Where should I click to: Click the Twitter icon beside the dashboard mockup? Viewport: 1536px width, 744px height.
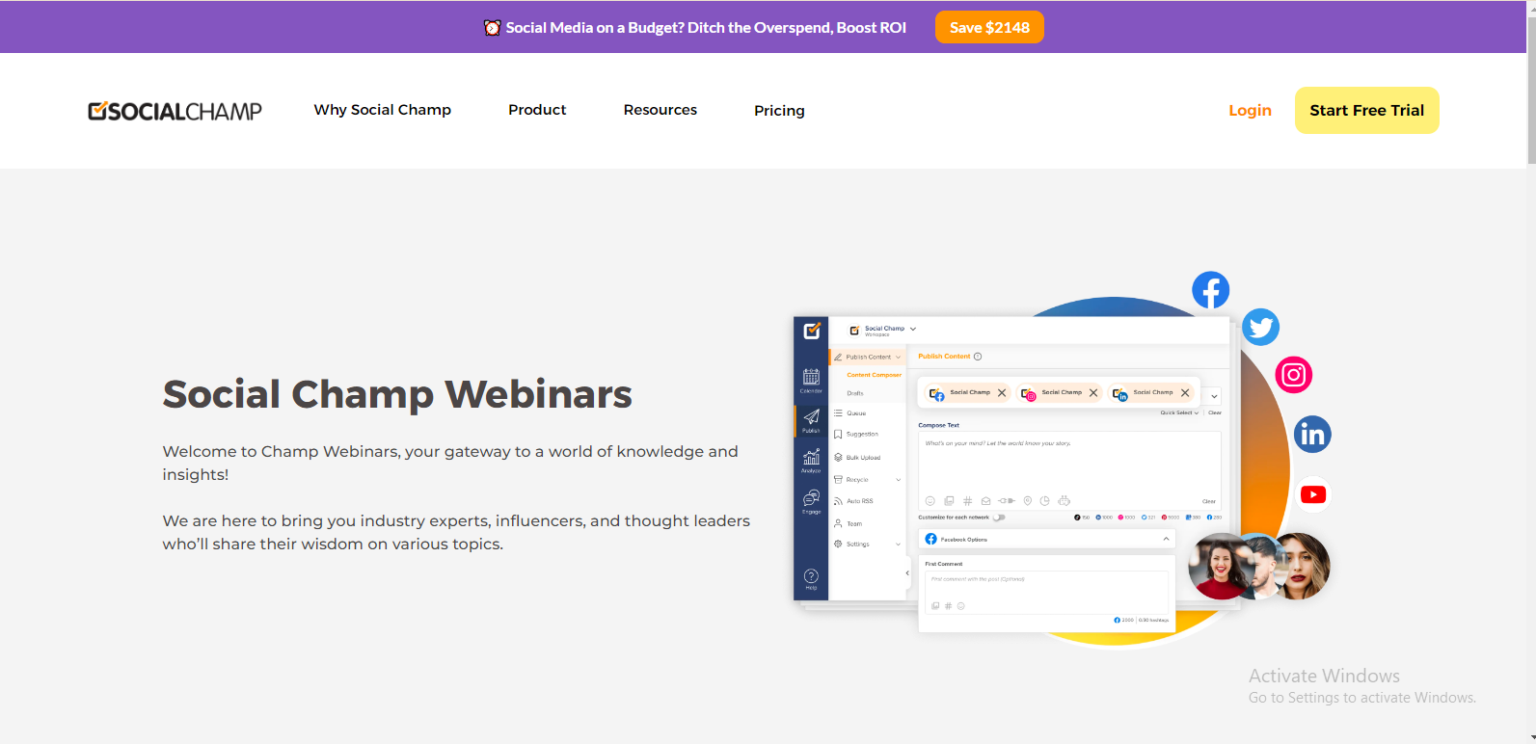1261,327
